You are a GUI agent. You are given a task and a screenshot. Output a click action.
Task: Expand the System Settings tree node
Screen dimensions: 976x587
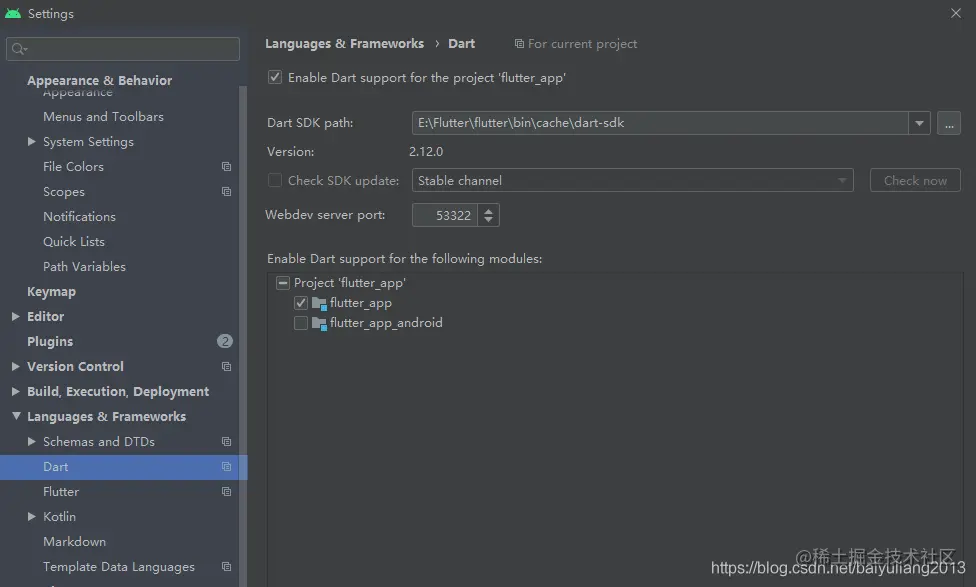pyautogui.click(x=32, y=142)
